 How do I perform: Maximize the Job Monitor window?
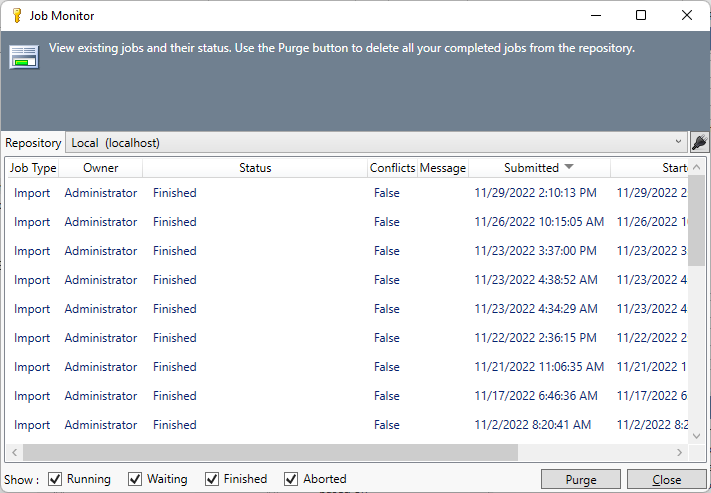point(641,16)
